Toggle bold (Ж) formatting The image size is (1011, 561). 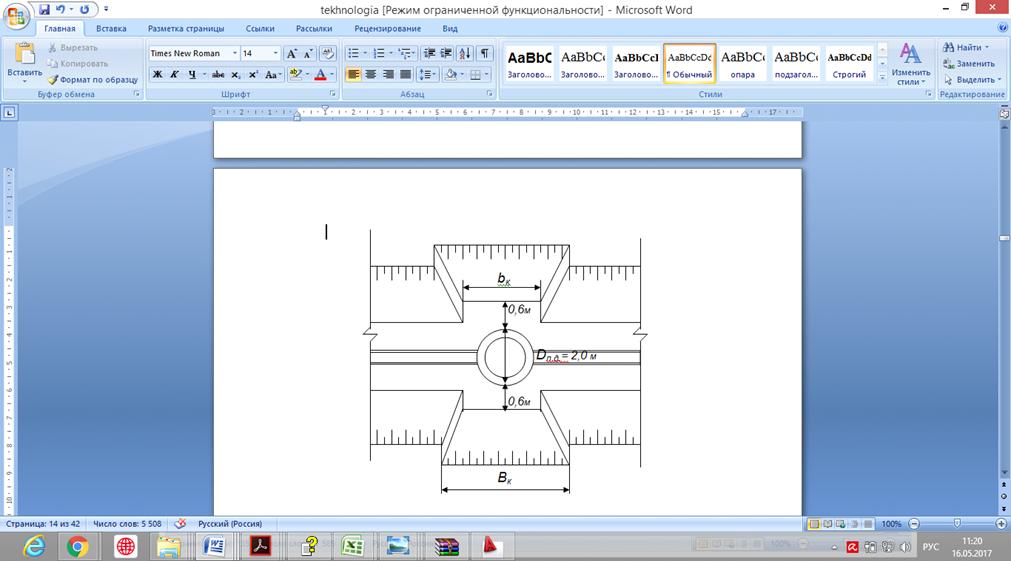[x=157, y=74]
